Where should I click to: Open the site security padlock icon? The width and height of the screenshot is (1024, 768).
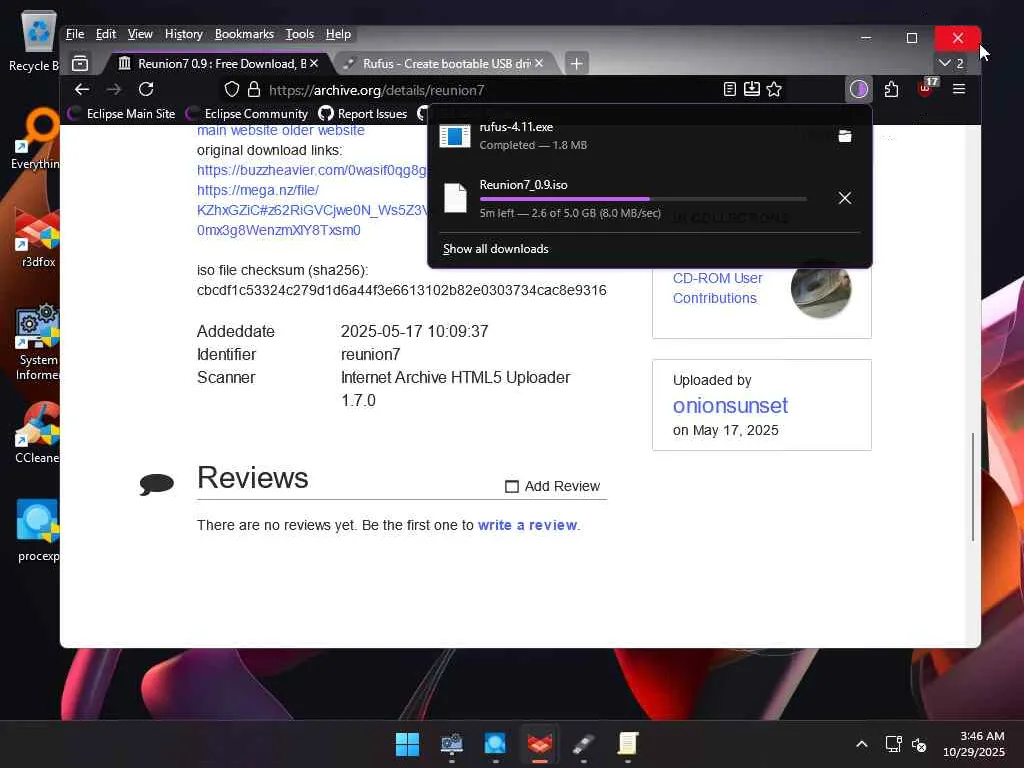[254, 89]
